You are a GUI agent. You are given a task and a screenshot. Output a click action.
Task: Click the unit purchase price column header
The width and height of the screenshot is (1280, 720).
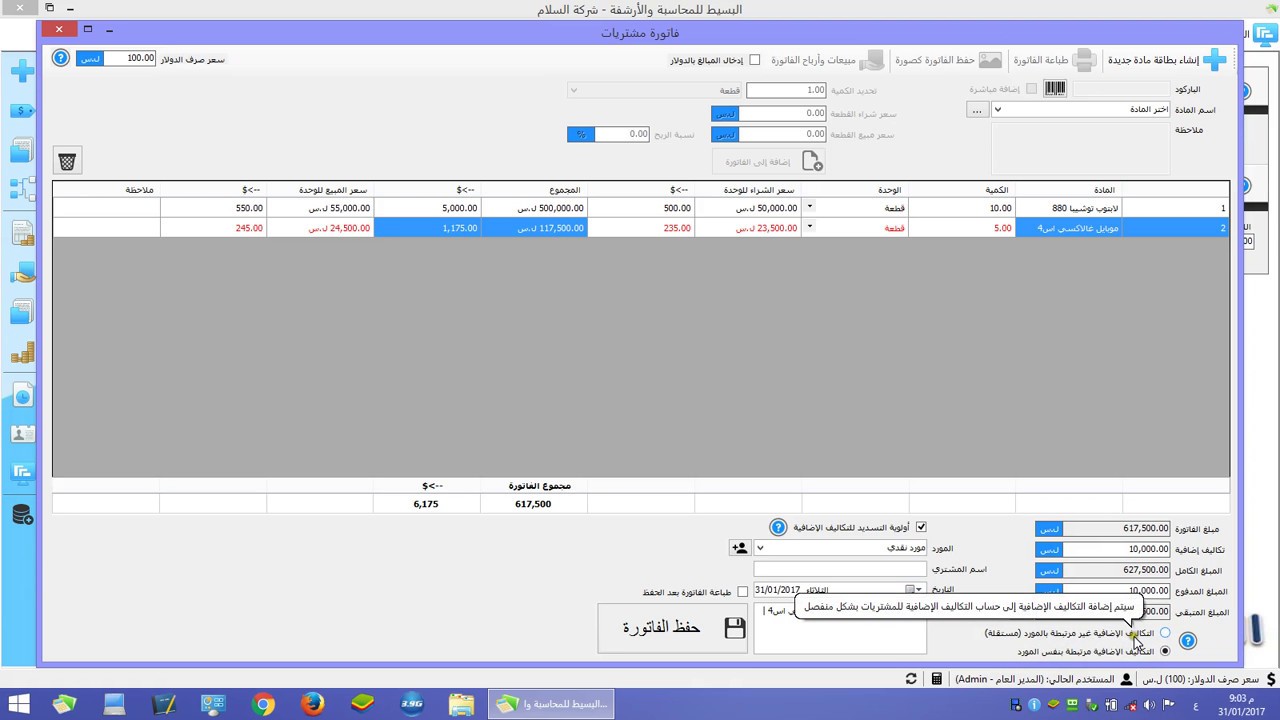pos(748,190)
